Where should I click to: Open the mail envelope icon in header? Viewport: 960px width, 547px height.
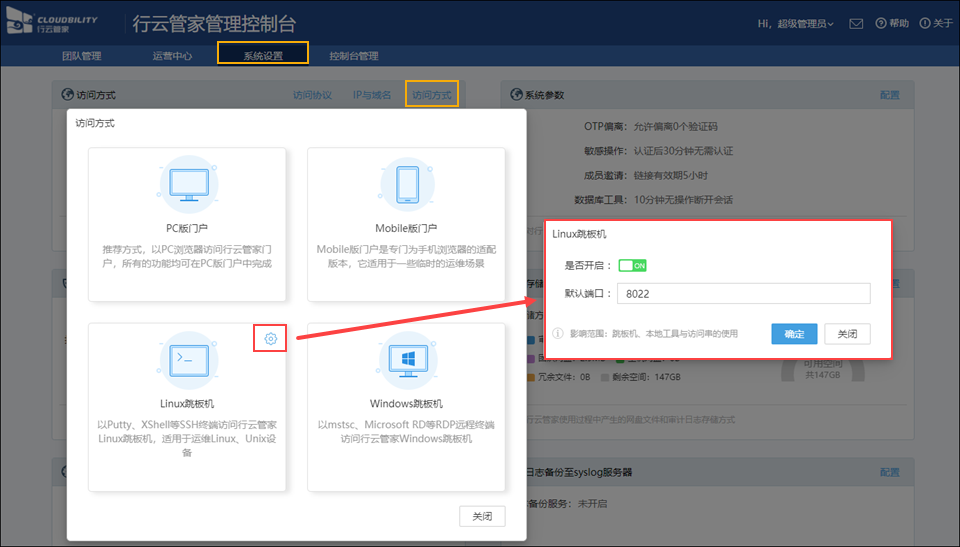(x=856, y=24)
